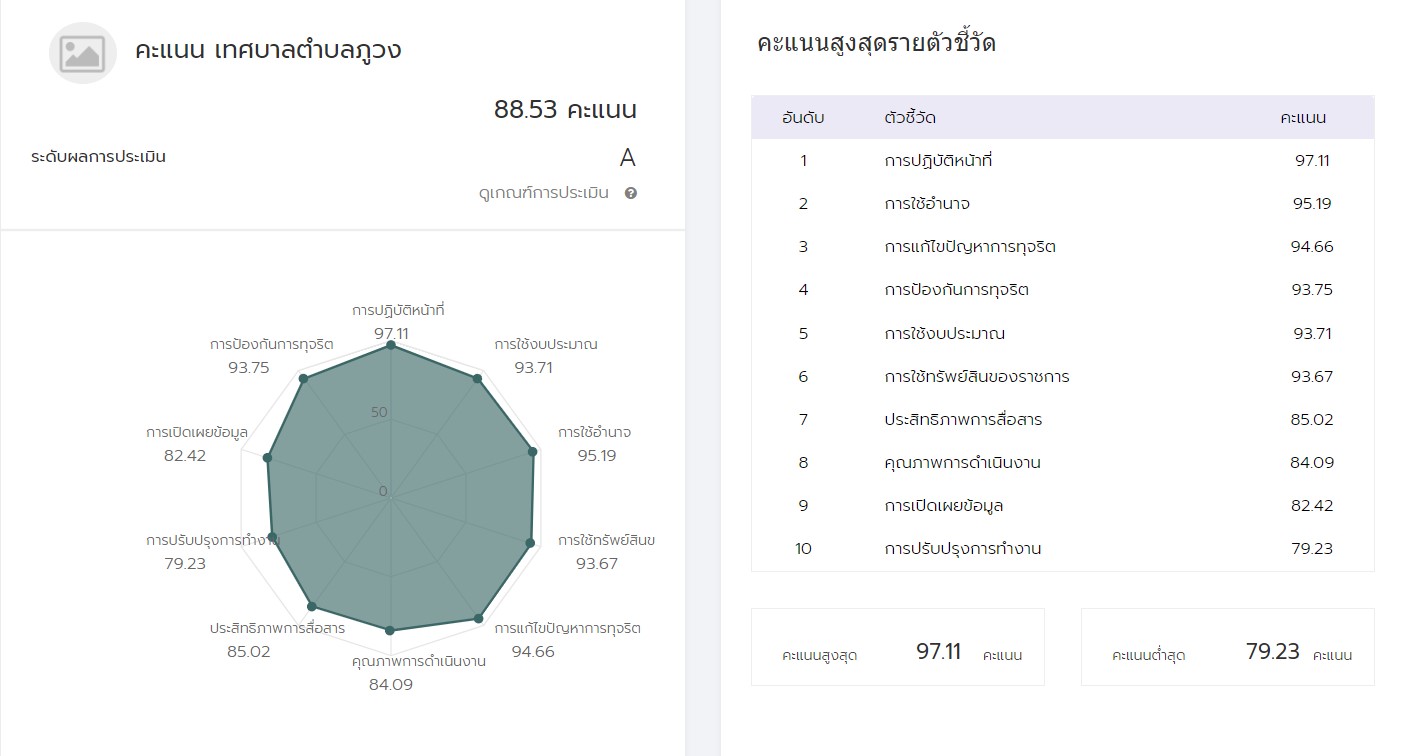
Task: Click the radar point for คุณภาพการดำเนินงาน
Action: click(390, 631)
